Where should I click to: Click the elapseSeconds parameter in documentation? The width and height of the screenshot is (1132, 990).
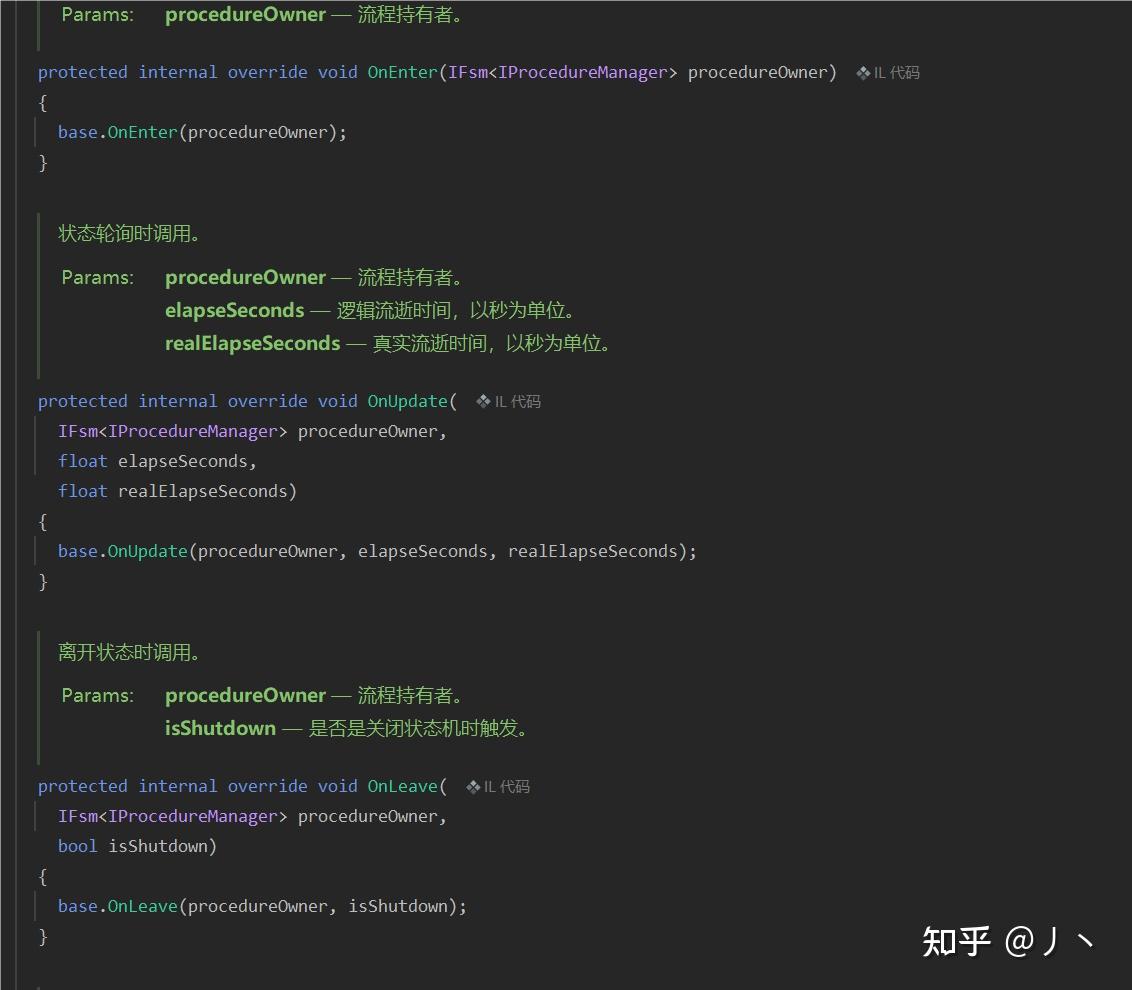234,310
